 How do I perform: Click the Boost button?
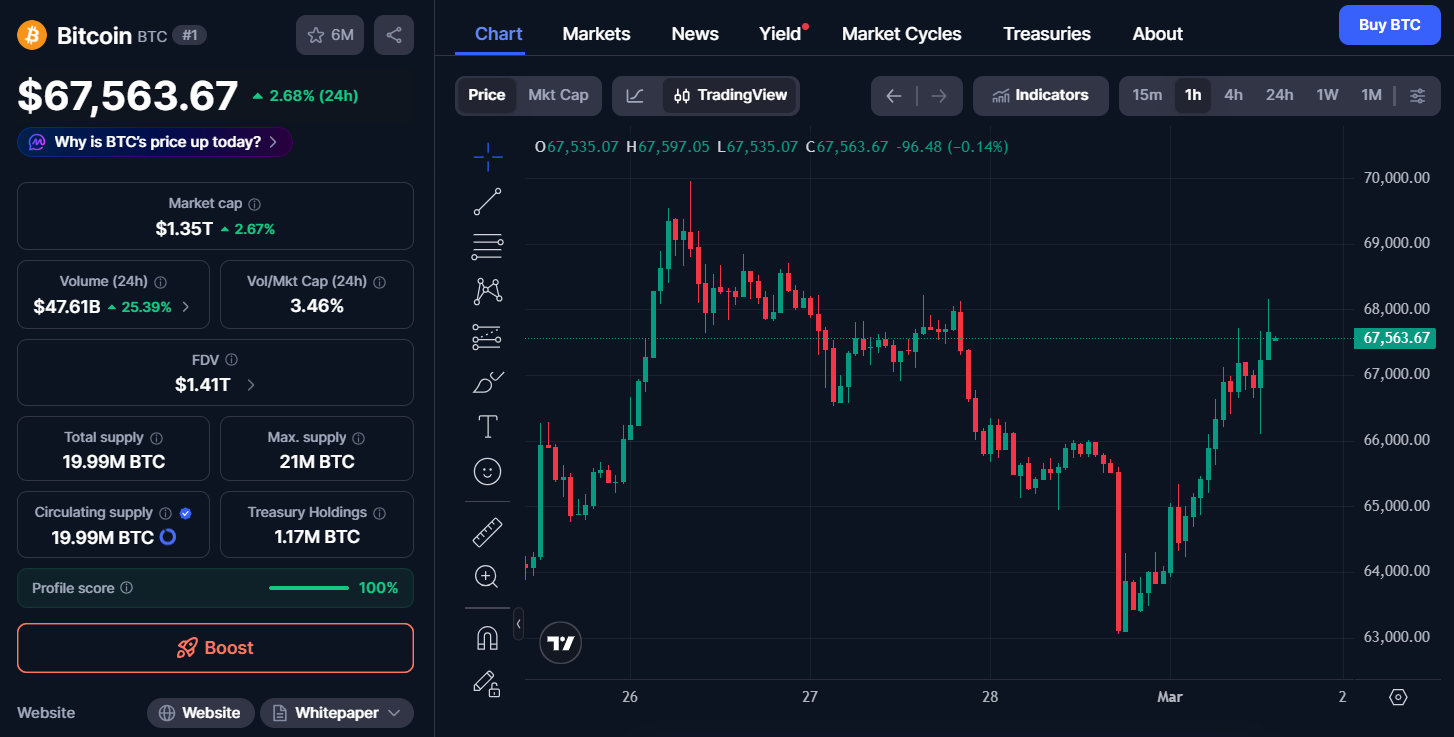[215, 648]
